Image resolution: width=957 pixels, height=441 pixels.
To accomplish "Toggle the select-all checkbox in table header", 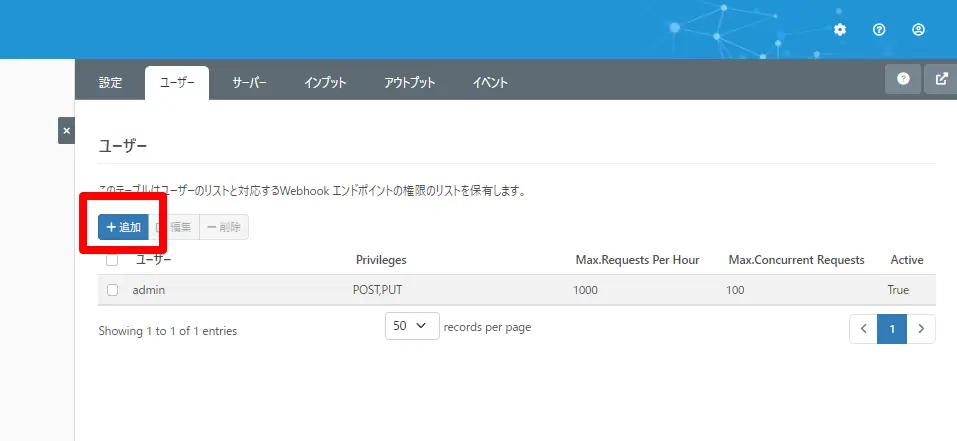I will point(112,260).
